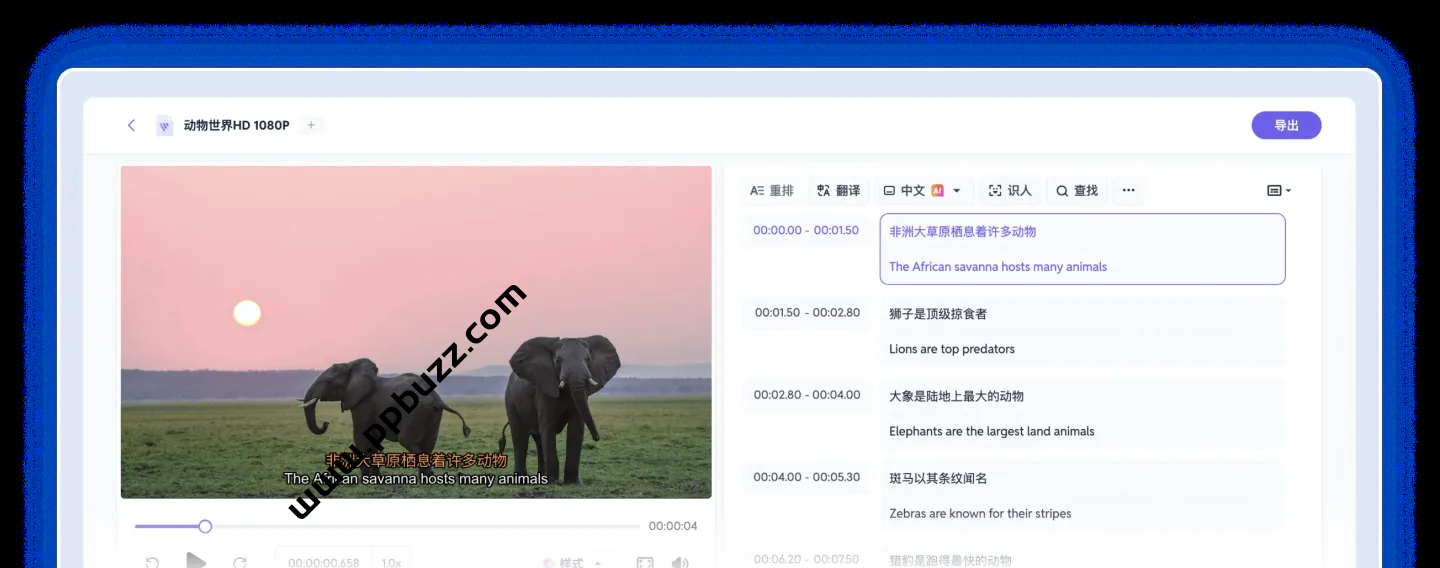Click 'Elephants are the largest land animals'
The width and height of the screenshot is (1440, 568).
pos(992,432)
